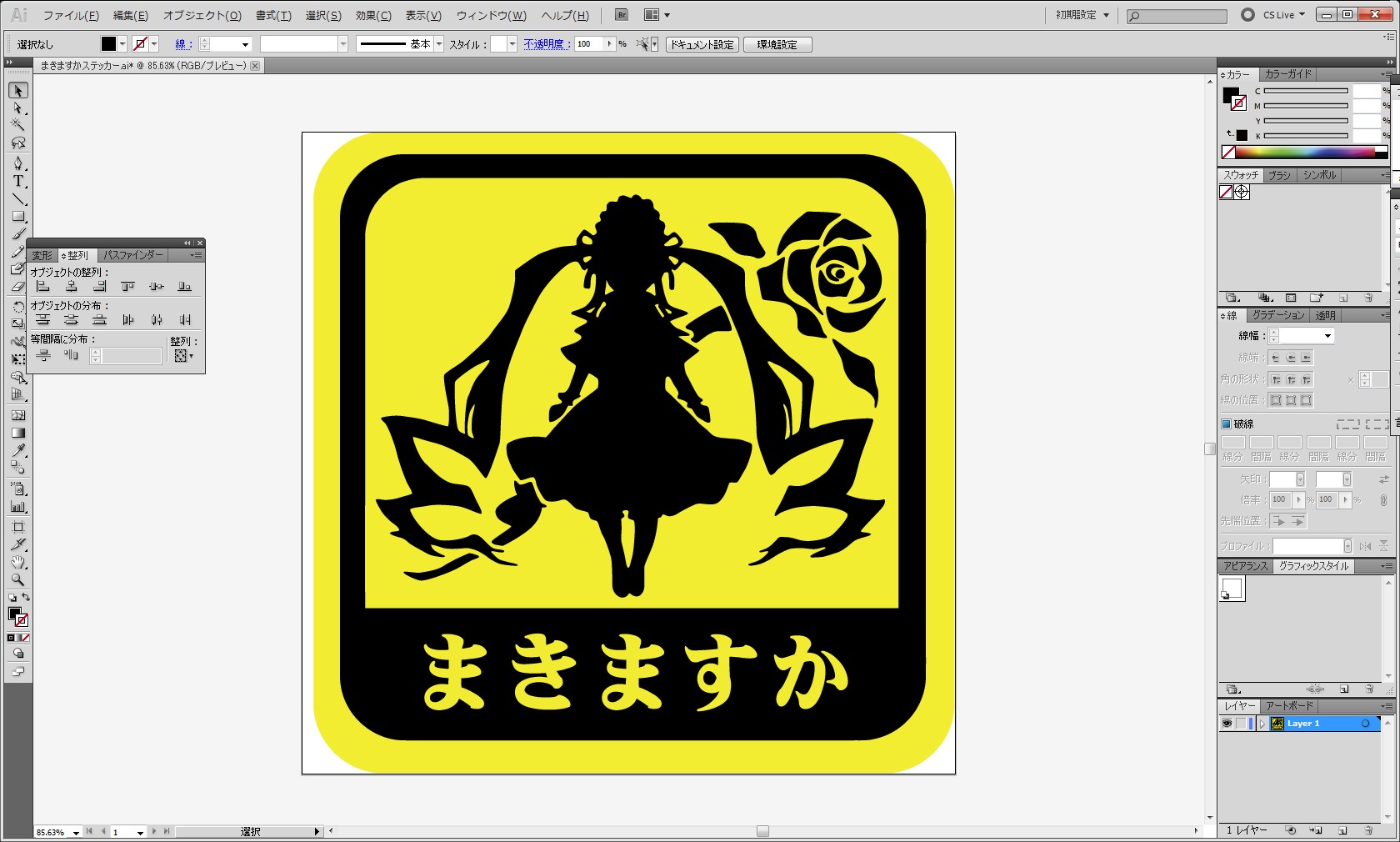Select the Direct Selection tool
The image size is (1400, 842).
point(17,108)
